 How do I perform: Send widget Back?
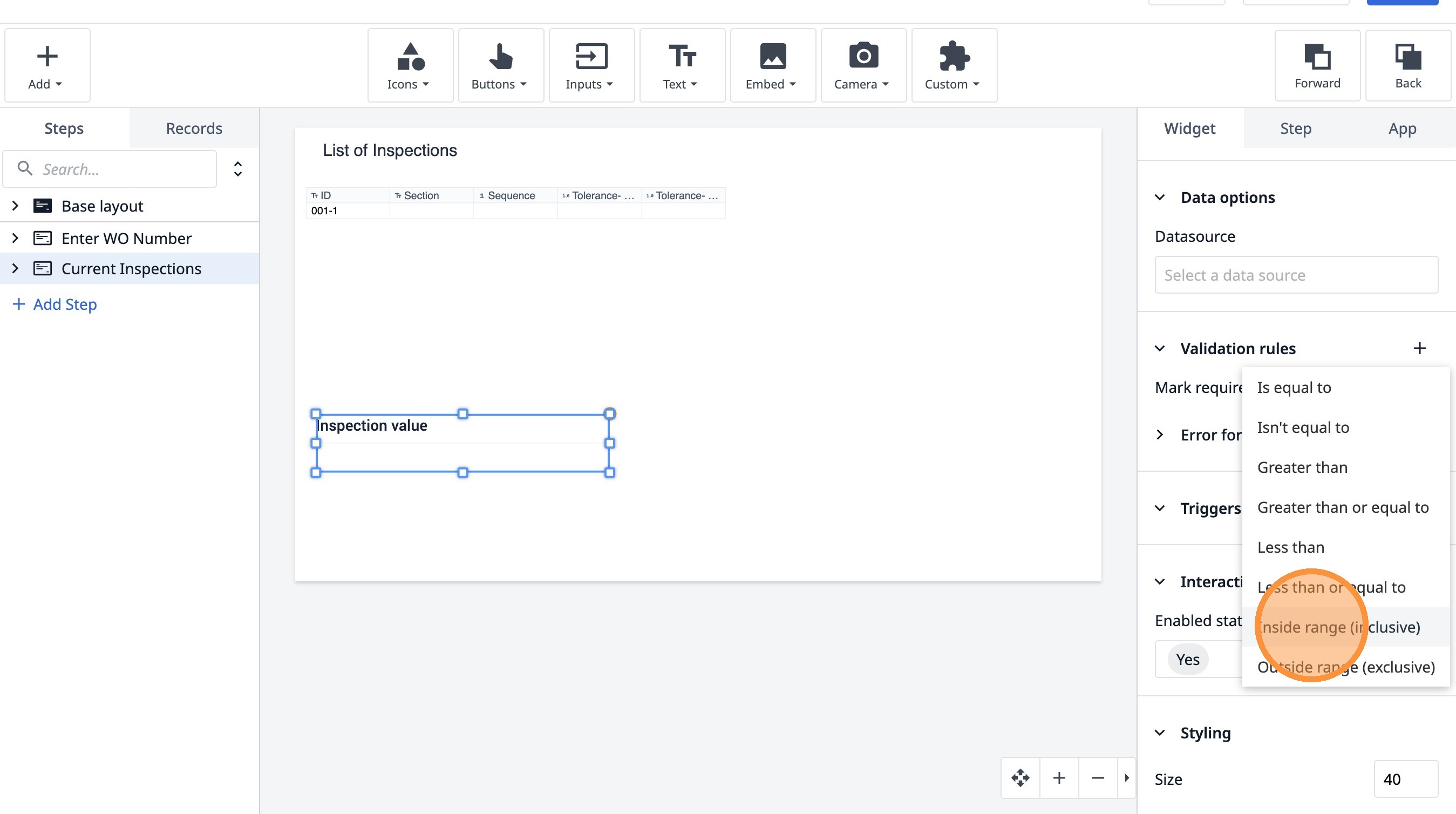(x=1407, y=65)
